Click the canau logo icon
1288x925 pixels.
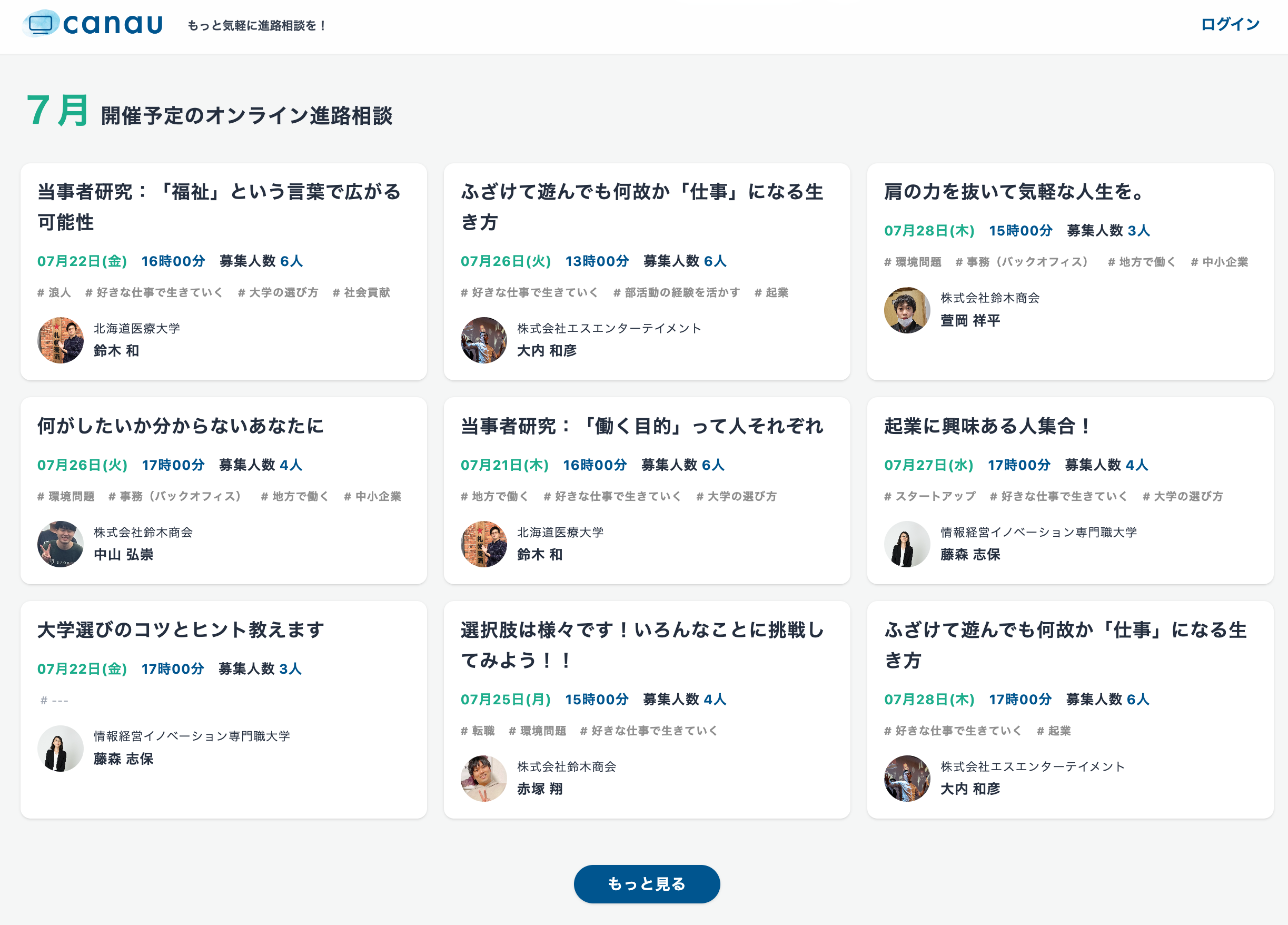[41, 24]
